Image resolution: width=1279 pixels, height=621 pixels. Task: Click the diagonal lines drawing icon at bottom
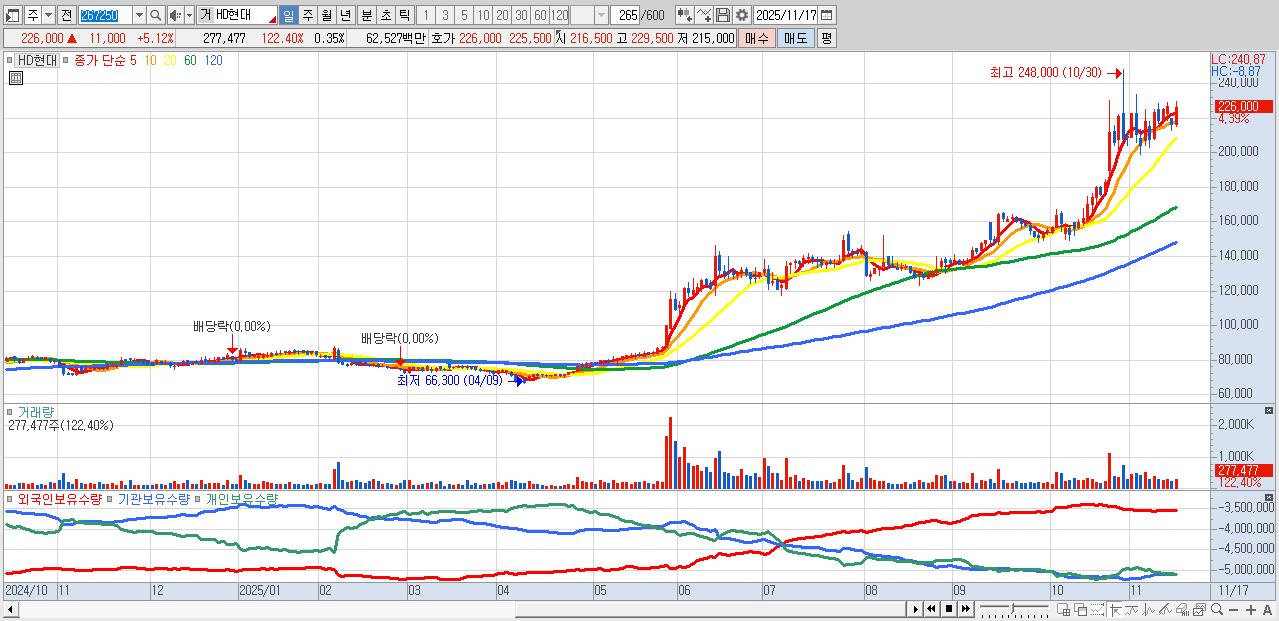pos(1166,609)
